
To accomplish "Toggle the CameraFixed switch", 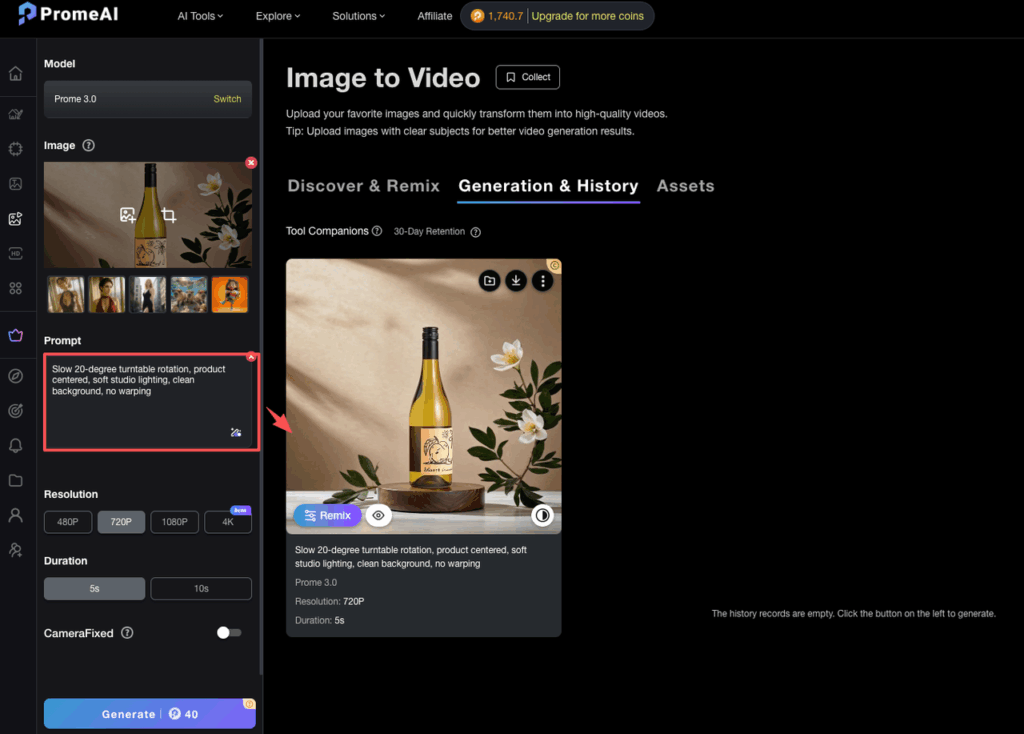I will click(x=229, y=633).
